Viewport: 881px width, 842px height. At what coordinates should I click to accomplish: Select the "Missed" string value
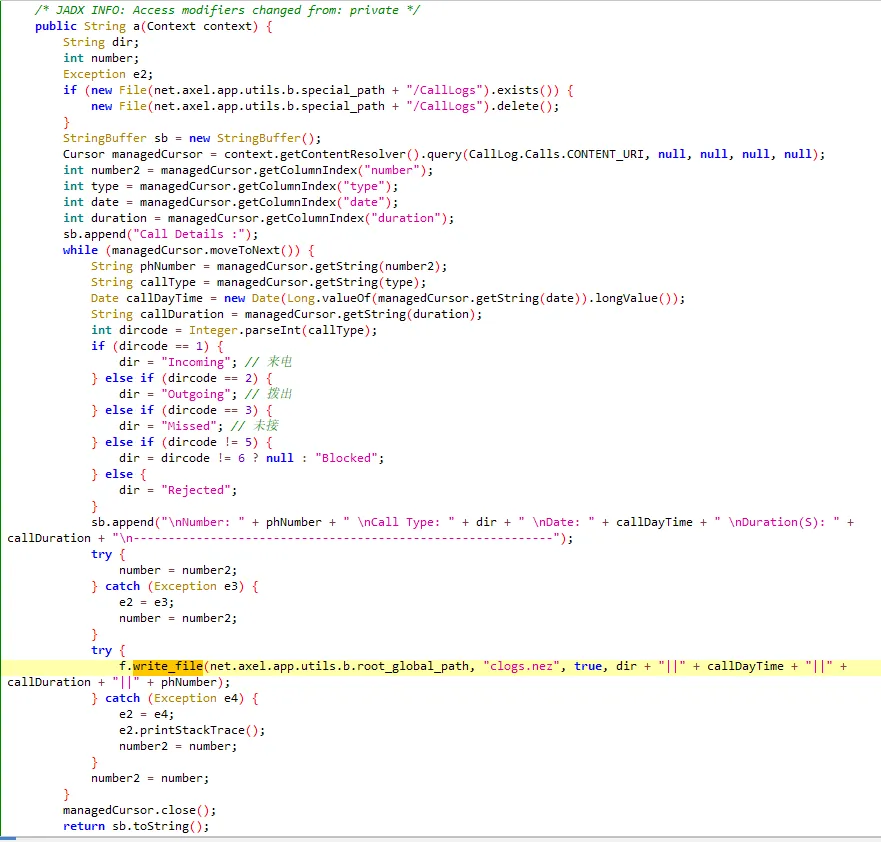(x=189, y=426)
